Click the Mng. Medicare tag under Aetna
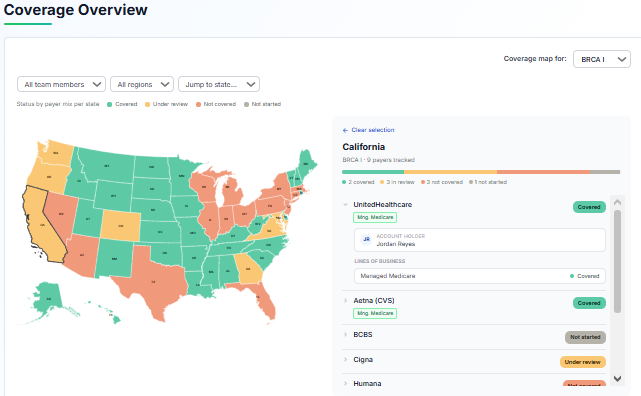The height and width of the screenshot is (396, 641). click(375, 313)
